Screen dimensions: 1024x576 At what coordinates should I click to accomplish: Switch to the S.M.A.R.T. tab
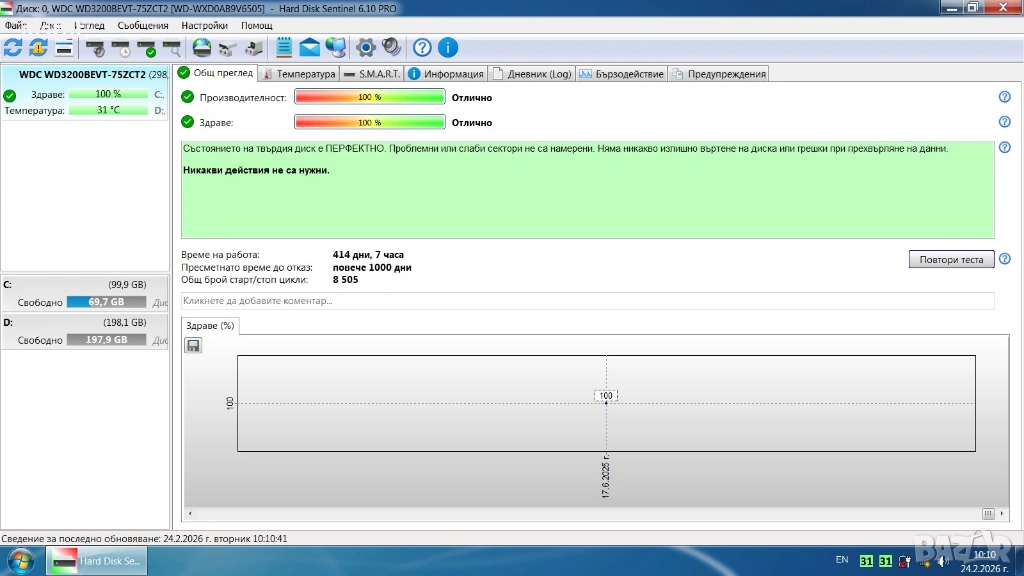click(x=372, y=74)
